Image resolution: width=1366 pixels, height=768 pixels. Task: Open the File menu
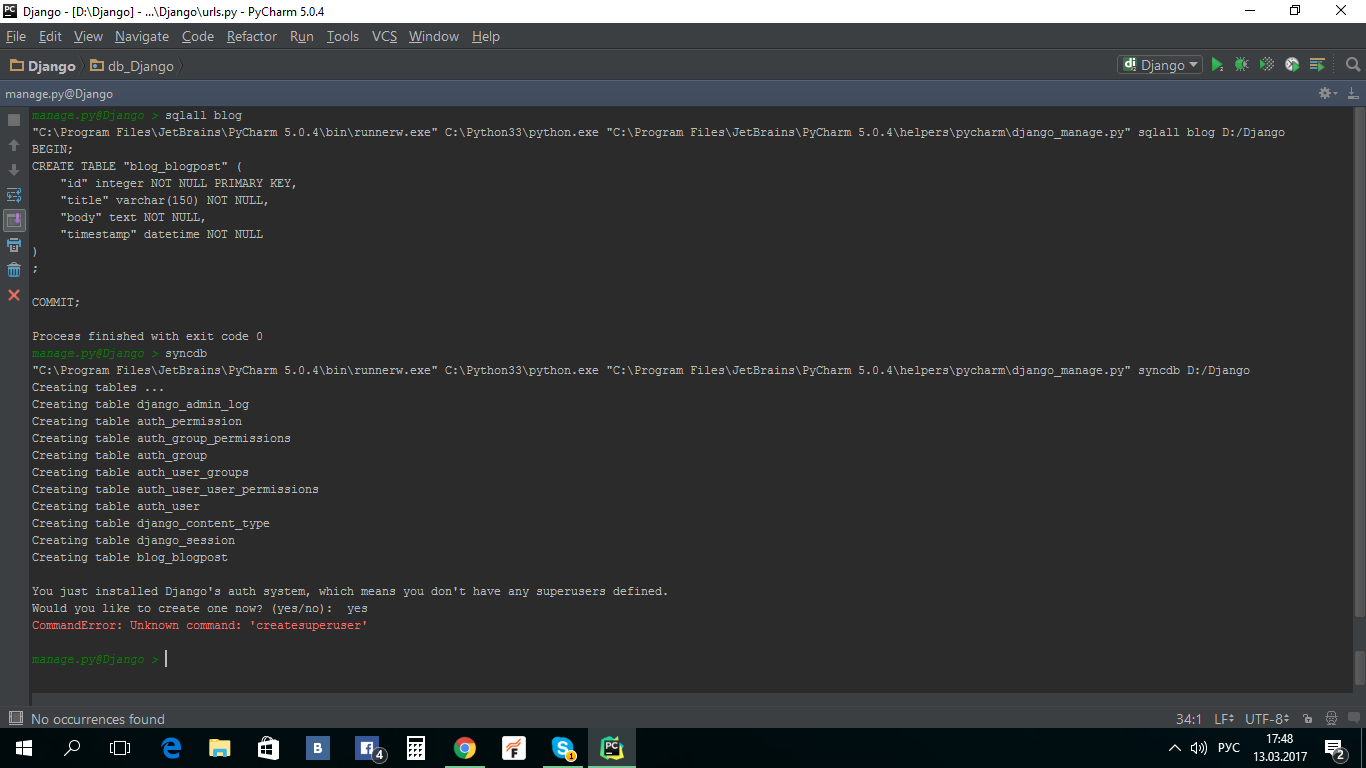coord(16,36)
